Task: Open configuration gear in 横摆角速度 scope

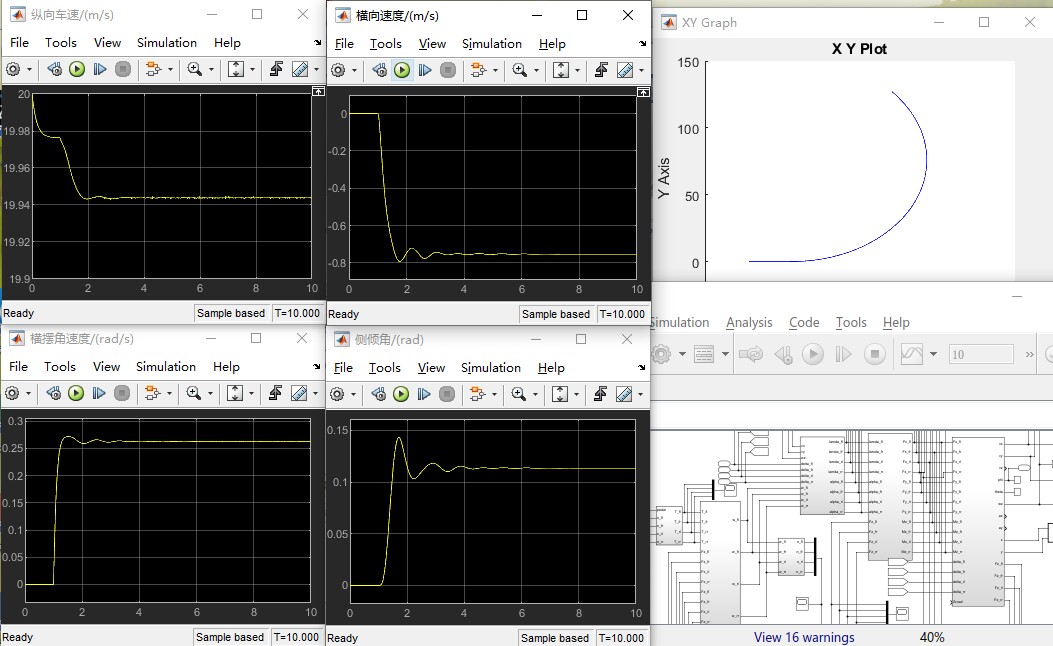Action: coord(12,394)
